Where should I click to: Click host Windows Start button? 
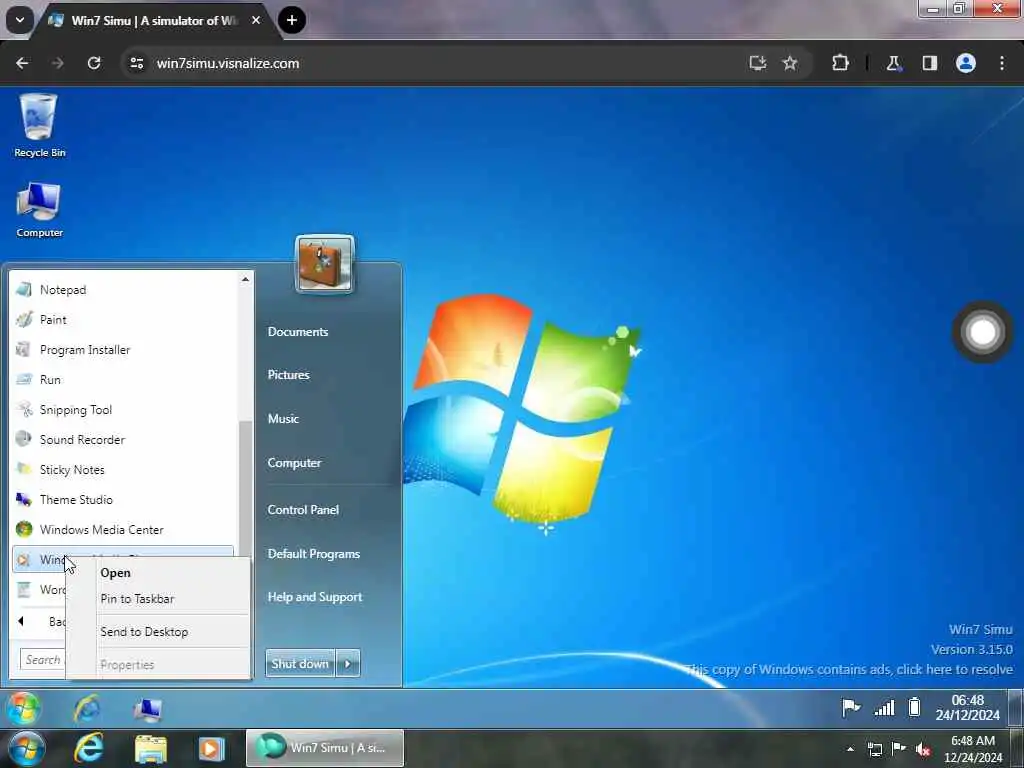(x=26, y=748)
